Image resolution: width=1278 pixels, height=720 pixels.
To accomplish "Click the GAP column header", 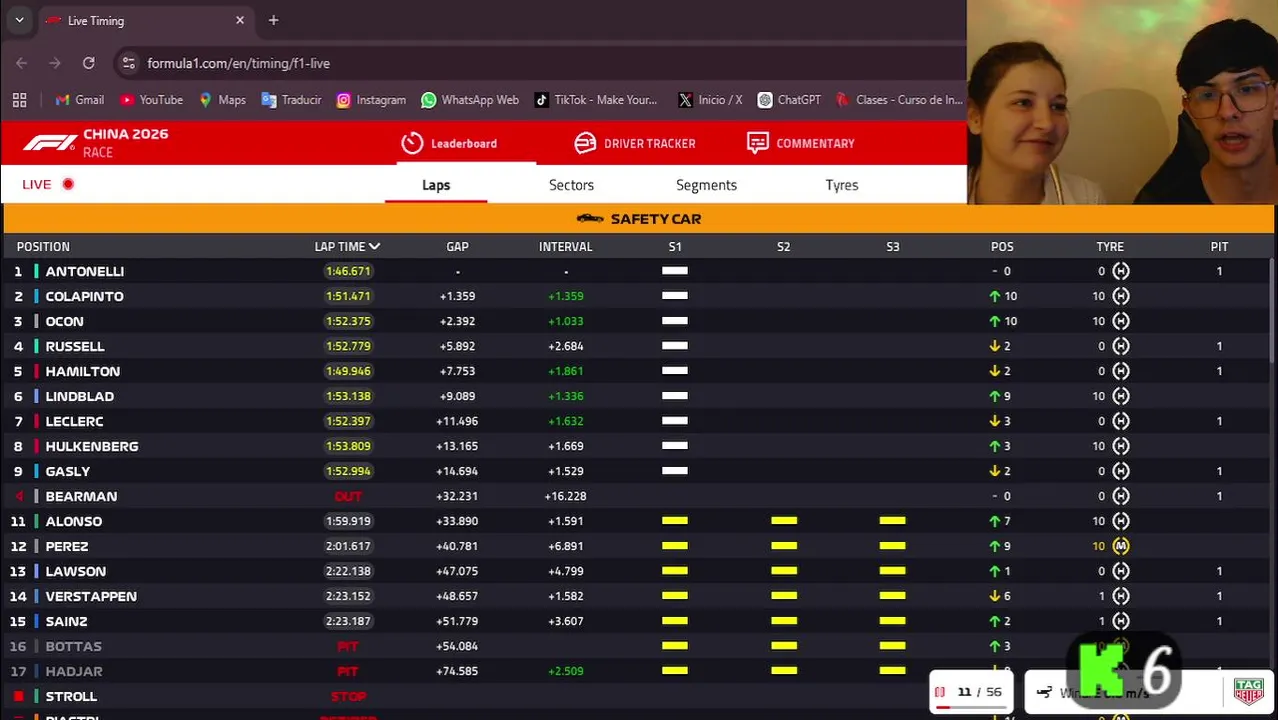I will 457,246.
